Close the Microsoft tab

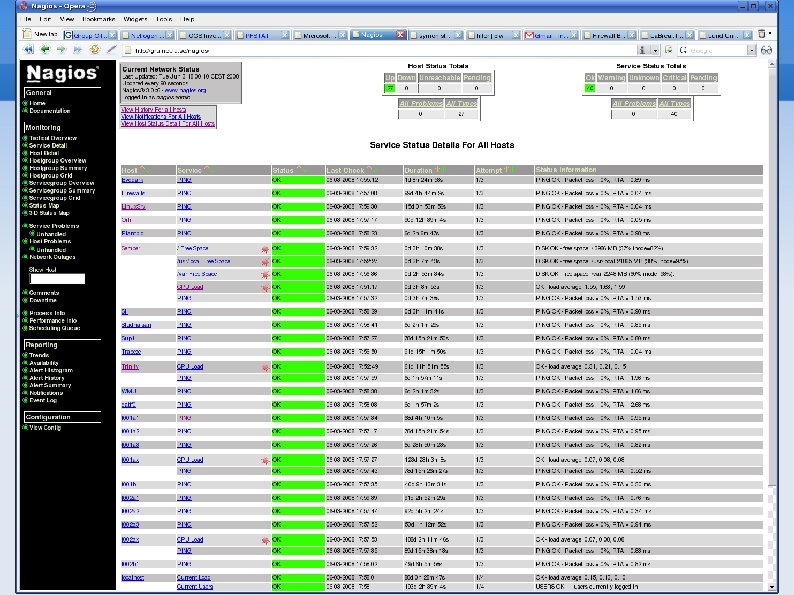(x=342, y=35)
